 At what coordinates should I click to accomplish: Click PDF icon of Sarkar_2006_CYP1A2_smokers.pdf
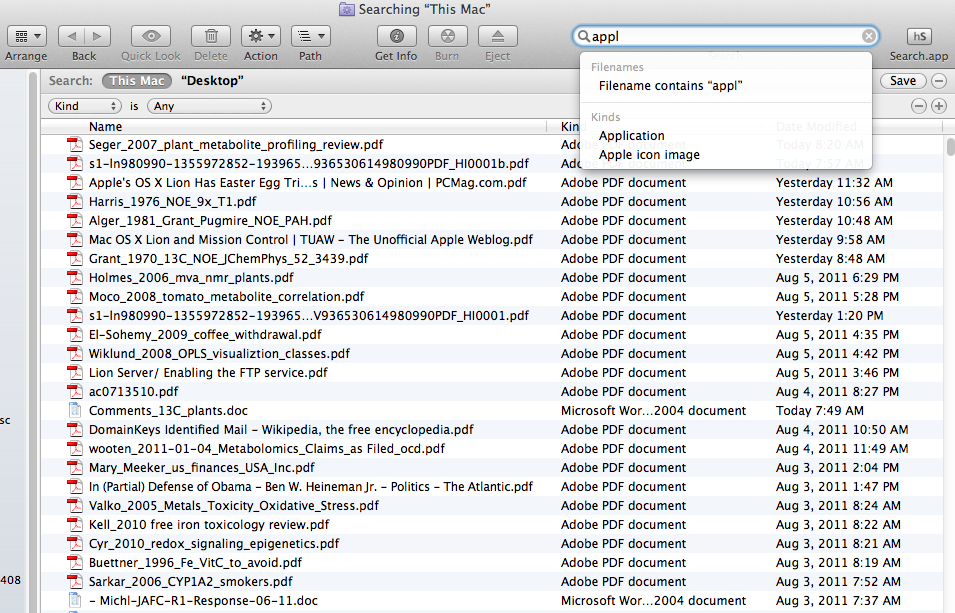click(74, 581)
